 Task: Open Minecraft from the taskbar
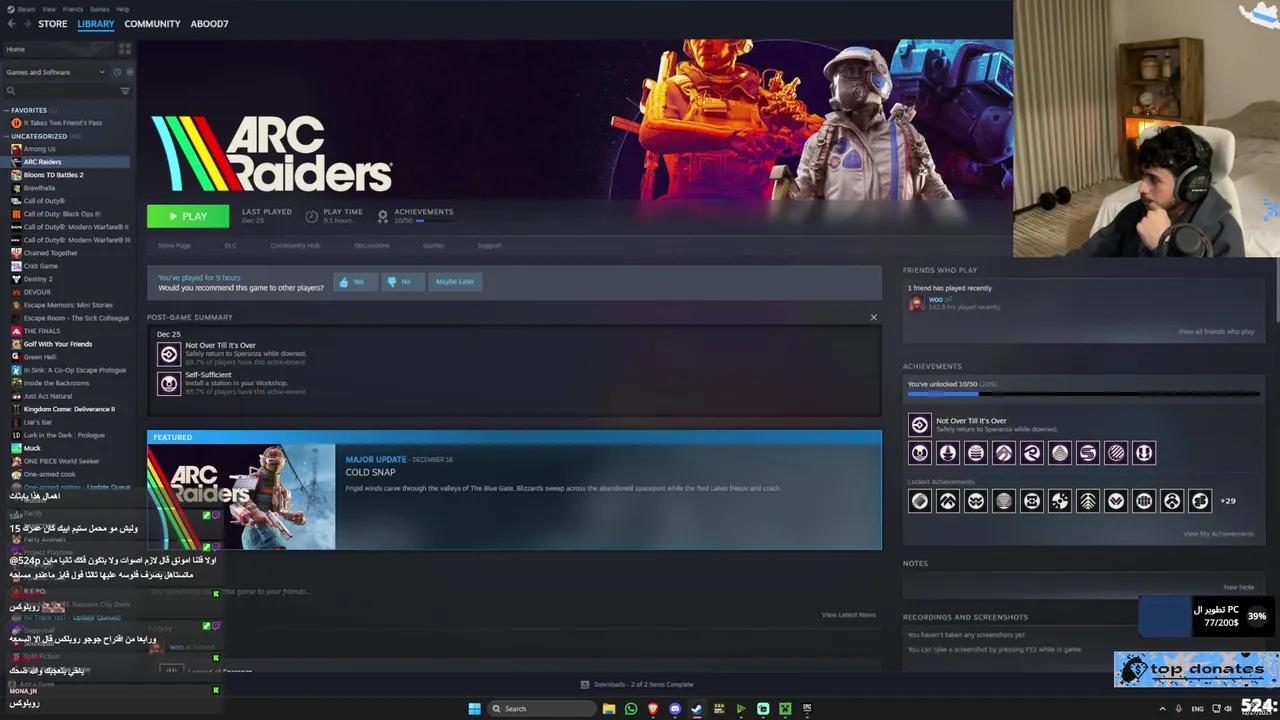coord(785,709)
